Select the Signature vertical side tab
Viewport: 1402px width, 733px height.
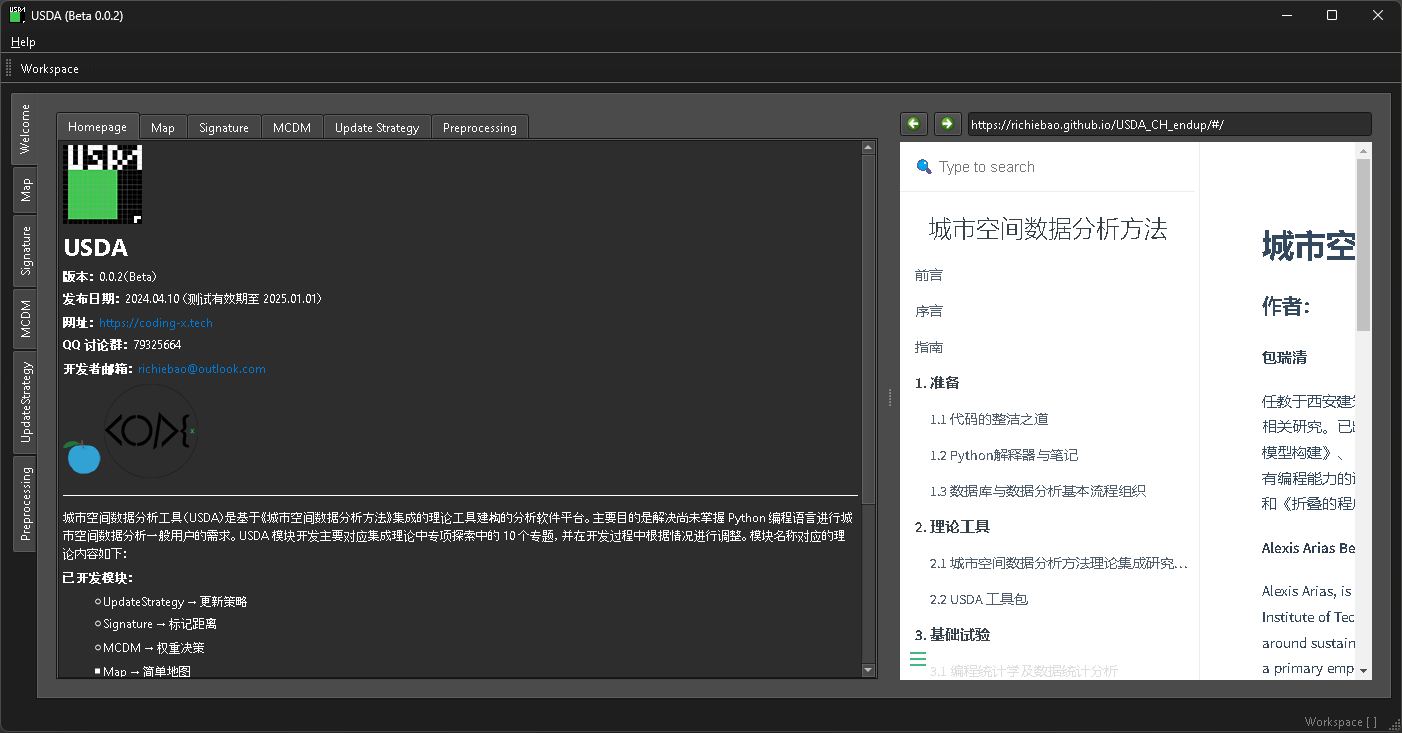tap(25, 251)
